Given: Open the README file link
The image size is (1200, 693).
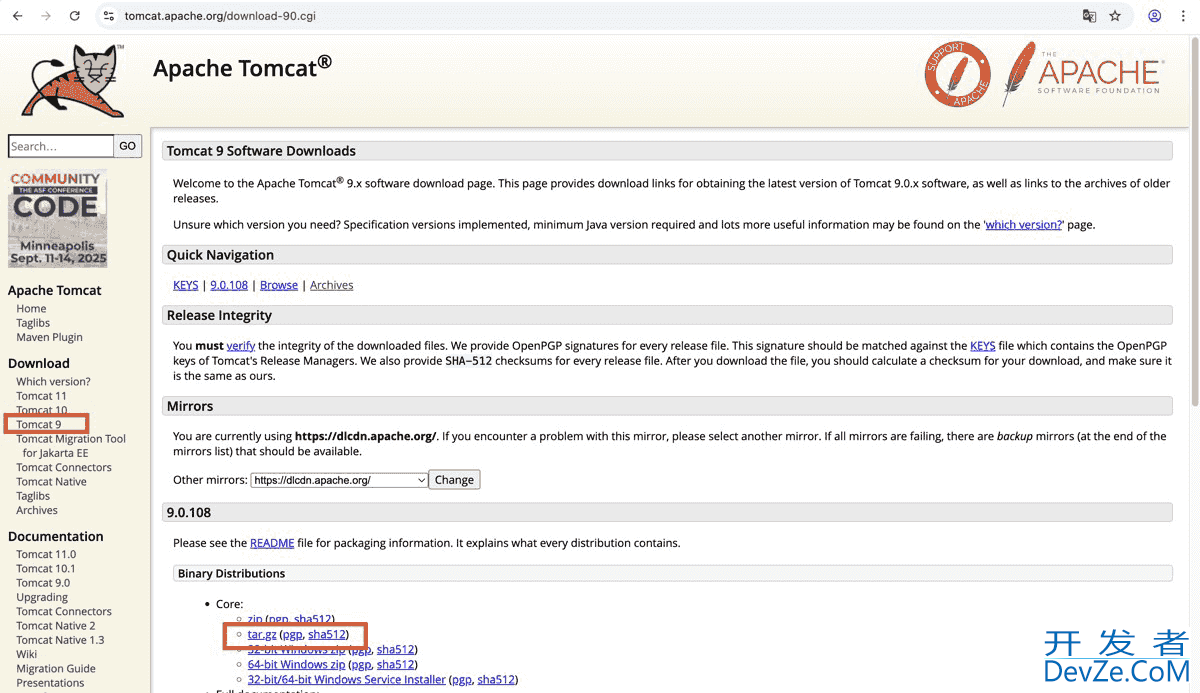Looking at the screenshot, I should click(x=272, y=543).
